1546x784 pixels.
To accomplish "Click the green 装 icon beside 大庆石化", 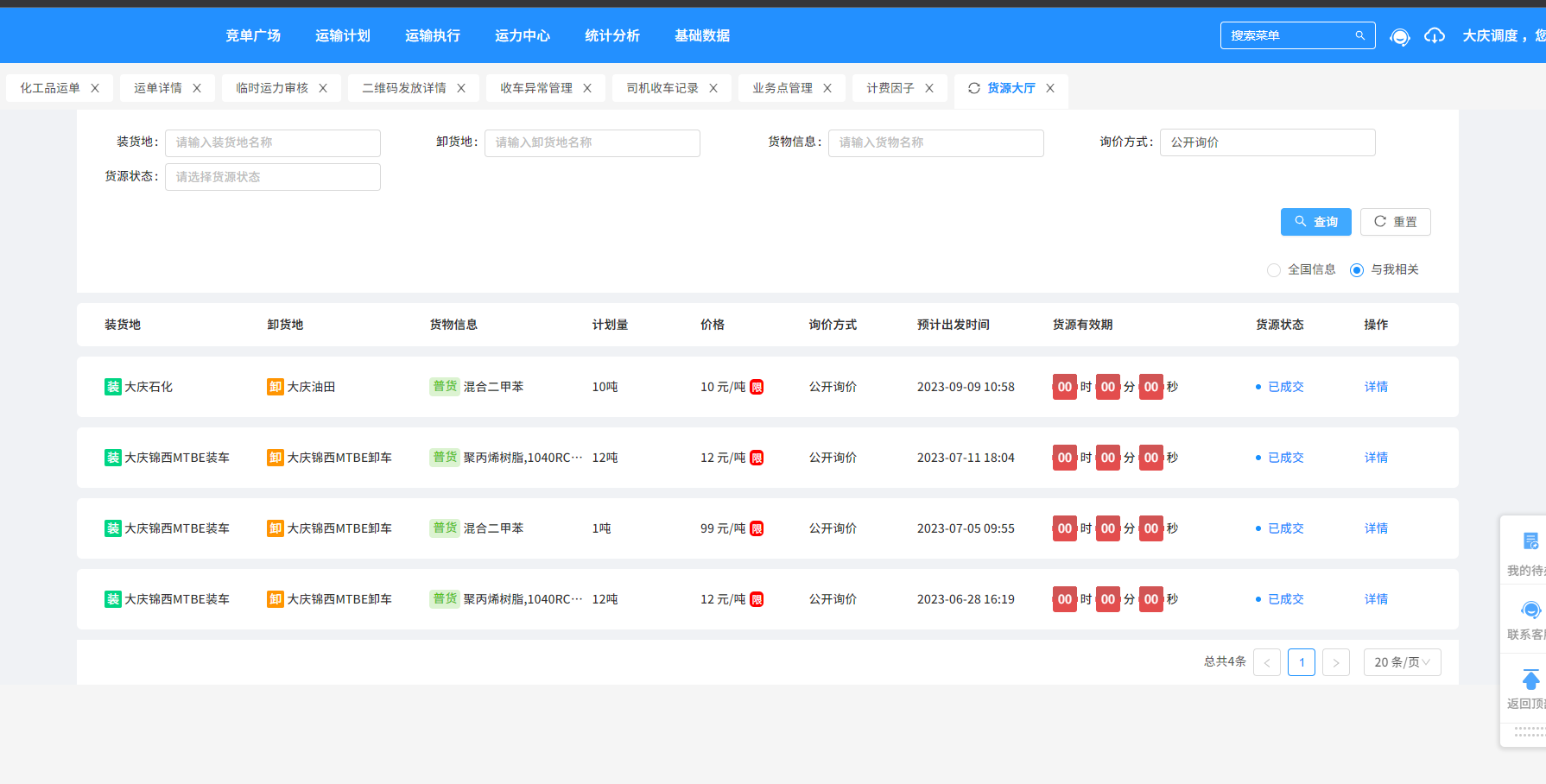I will click(x=113, y=387).
